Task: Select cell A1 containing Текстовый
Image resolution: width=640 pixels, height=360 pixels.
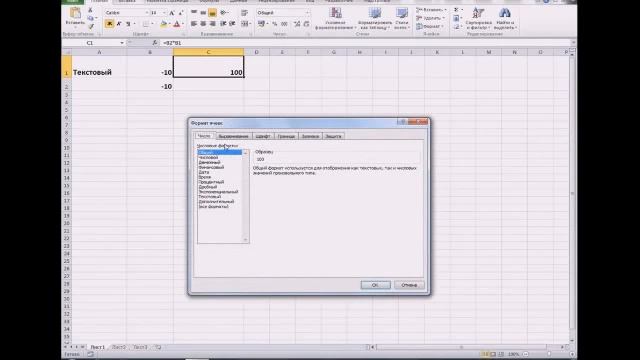Action: [100, 67]
